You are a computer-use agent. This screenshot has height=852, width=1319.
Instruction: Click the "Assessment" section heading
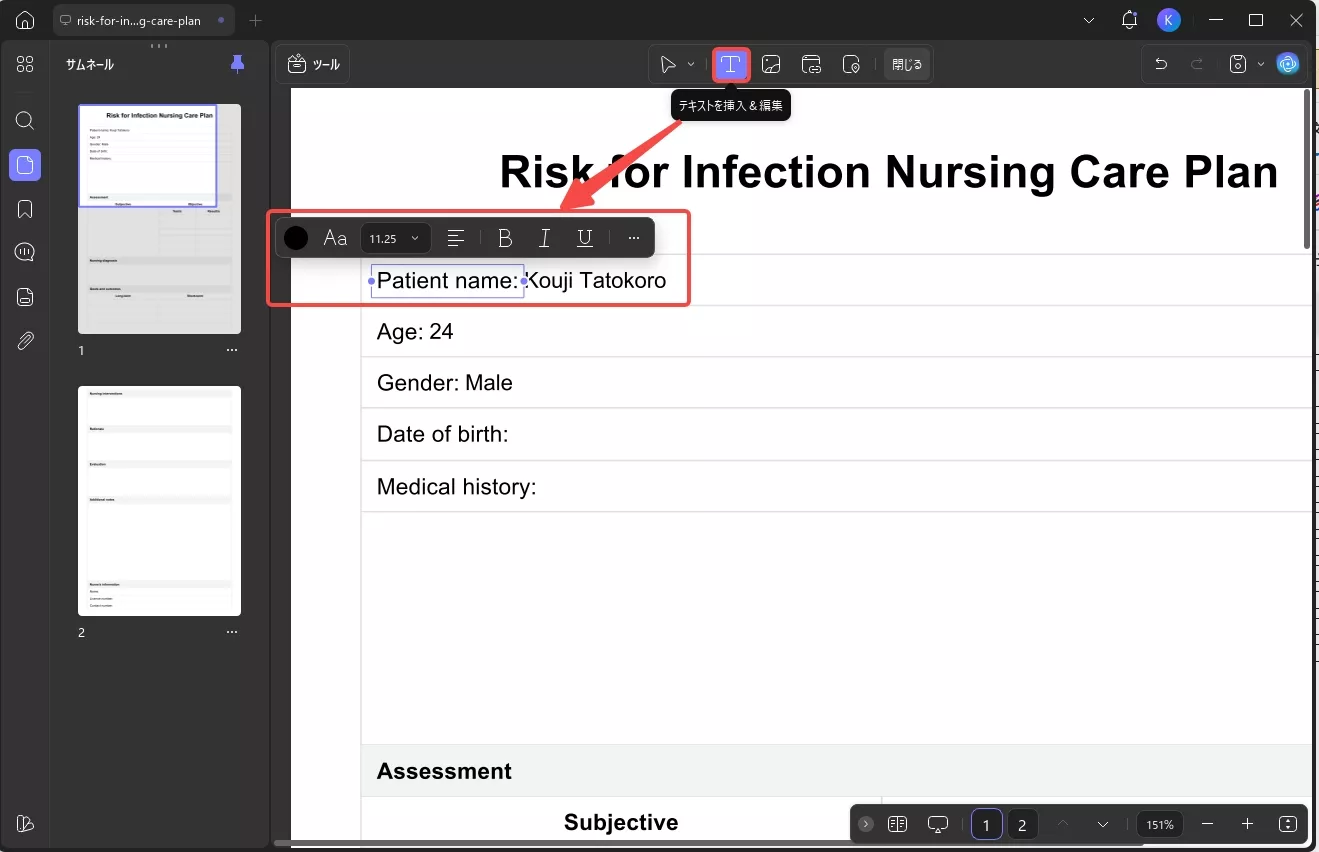(x=444, y=771)
